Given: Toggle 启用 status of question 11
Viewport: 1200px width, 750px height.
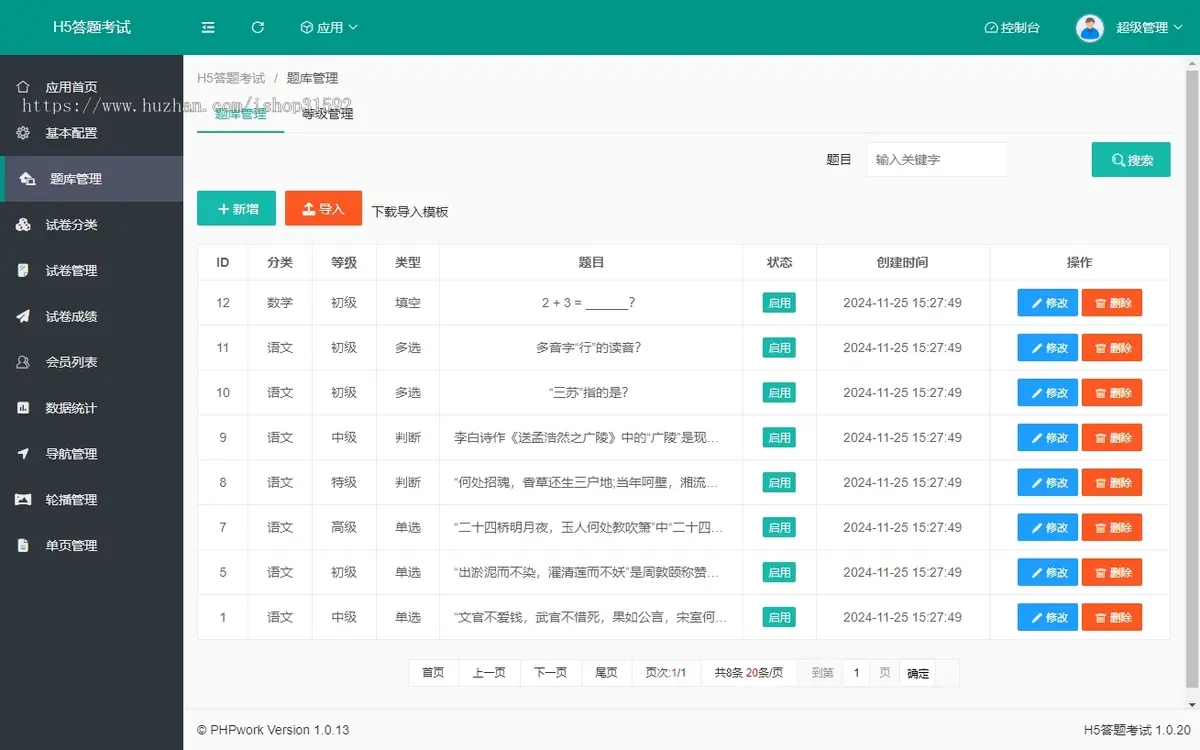Looking at the screenshot, I should point(779,348).
